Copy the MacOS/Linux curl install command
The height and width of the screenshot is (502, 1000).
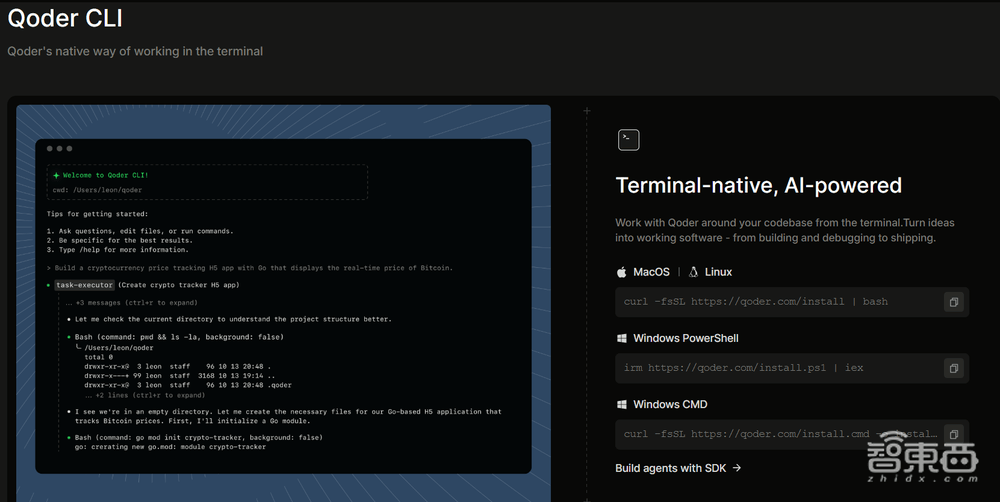click(953, 302)
